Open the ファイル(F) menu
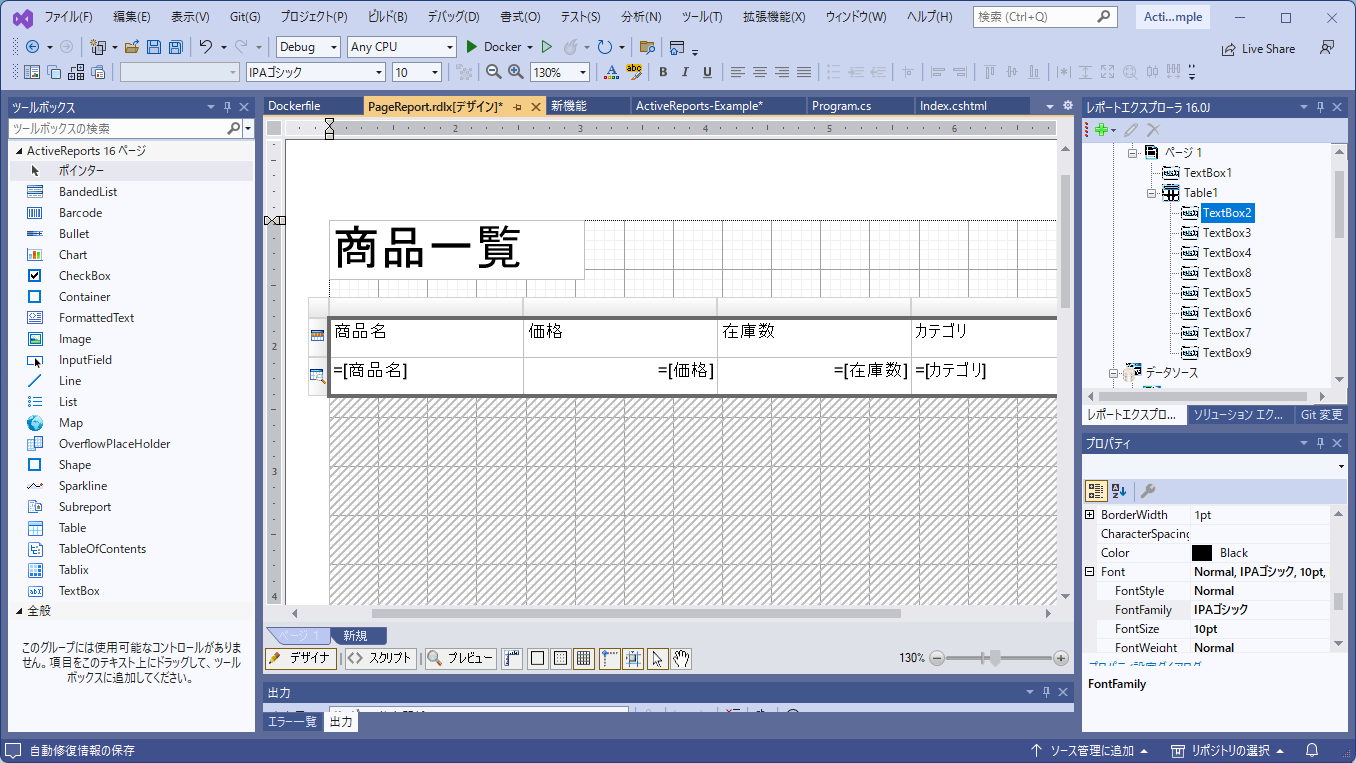1356x763 pixels. (x=69, y=17)
